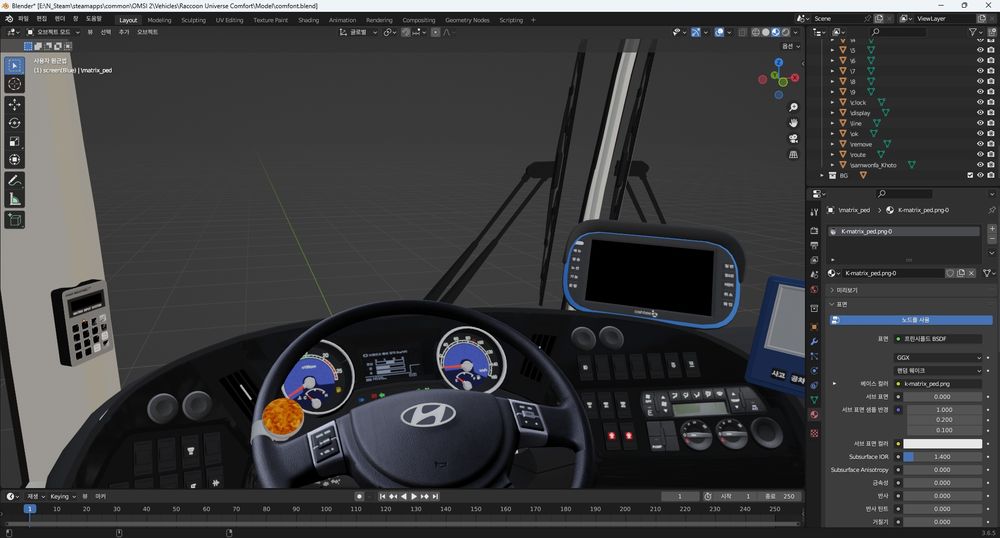Viewport: 1000px width, 538px height.
Task: Open the View Layer properties tab
Action: tap(814, 260)
